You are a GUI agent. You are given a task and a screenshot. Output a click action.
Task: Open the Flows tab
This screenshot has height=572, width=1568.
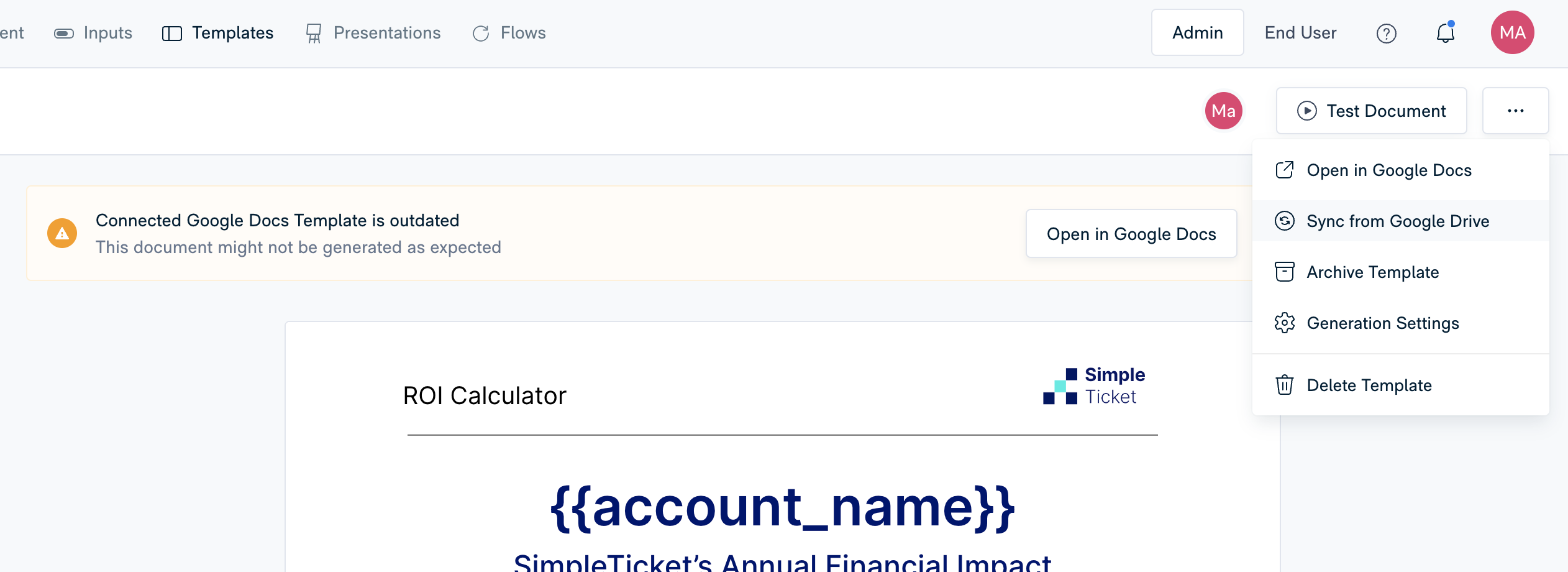pyautogui.click(x=509, y=33)
